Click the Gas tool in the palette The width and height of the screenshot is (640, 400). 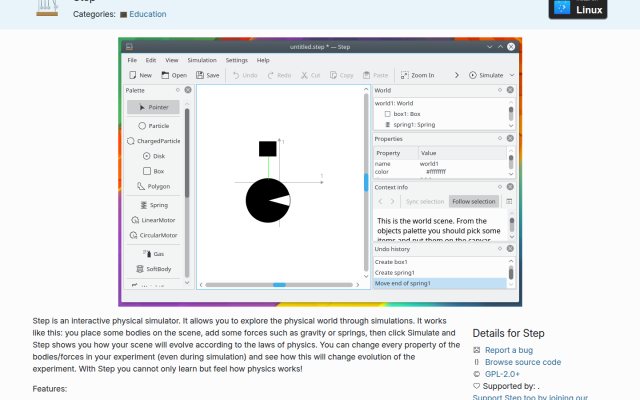tap(153, 254)
